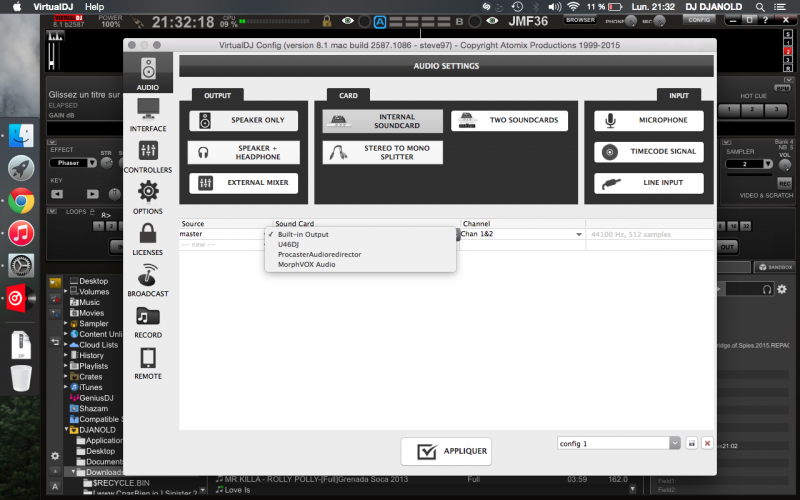Open the Remote settings section
800x500 pixels.
pos(148,362)
